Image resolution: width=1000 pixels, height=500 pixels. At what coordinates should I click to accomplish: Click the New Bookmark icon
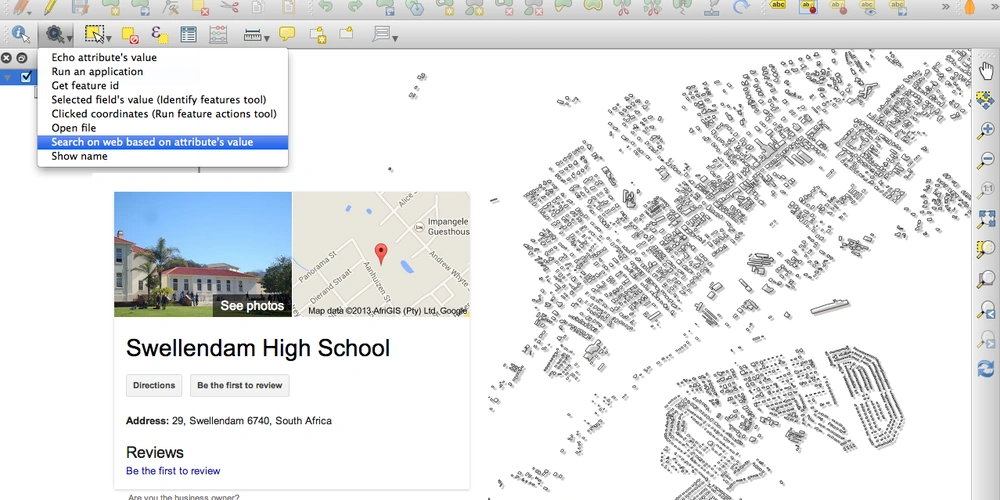point(317,34)
